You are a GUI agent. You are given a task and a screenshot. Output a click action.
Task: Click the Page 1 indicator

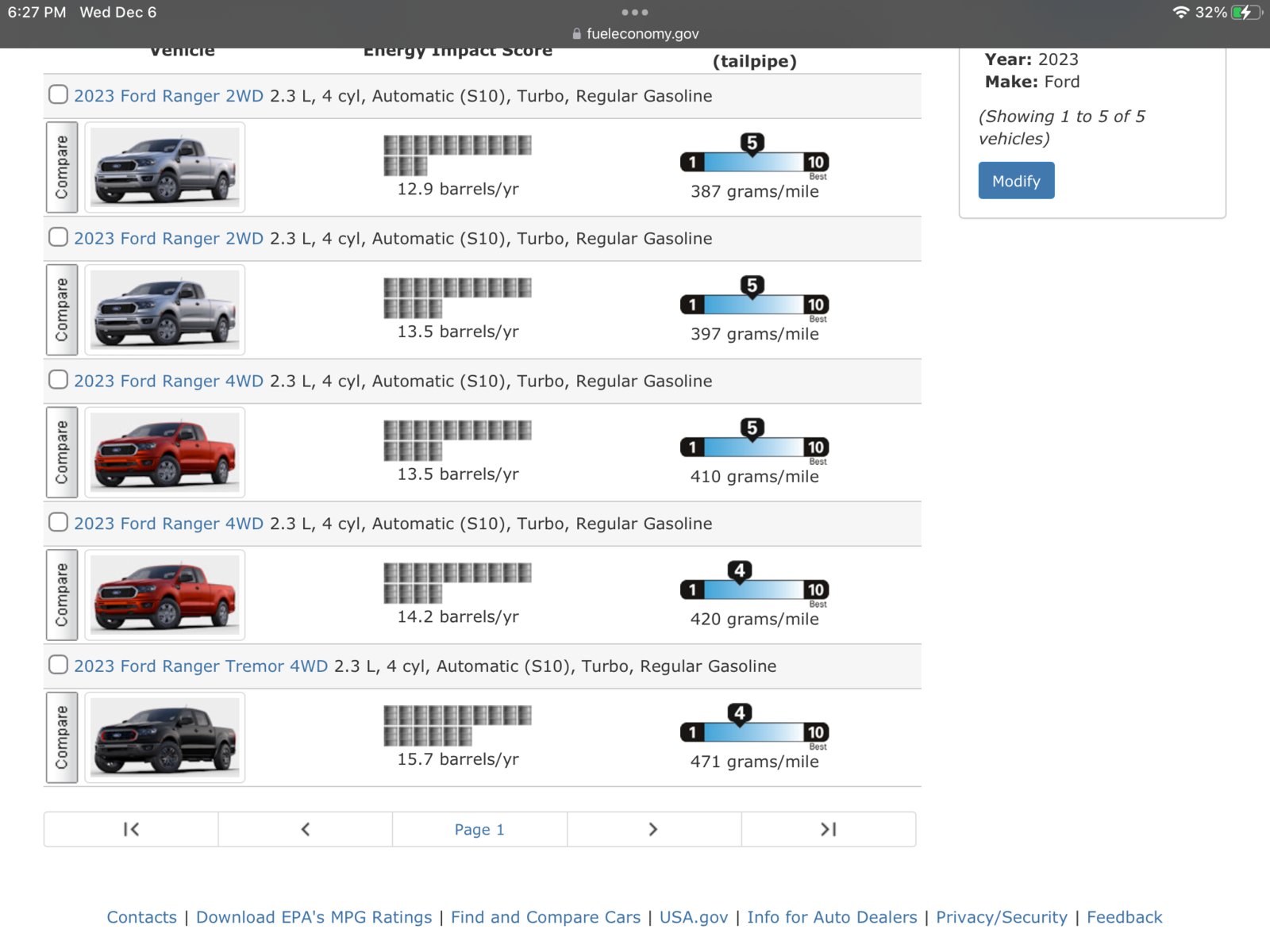coord(479,829)
